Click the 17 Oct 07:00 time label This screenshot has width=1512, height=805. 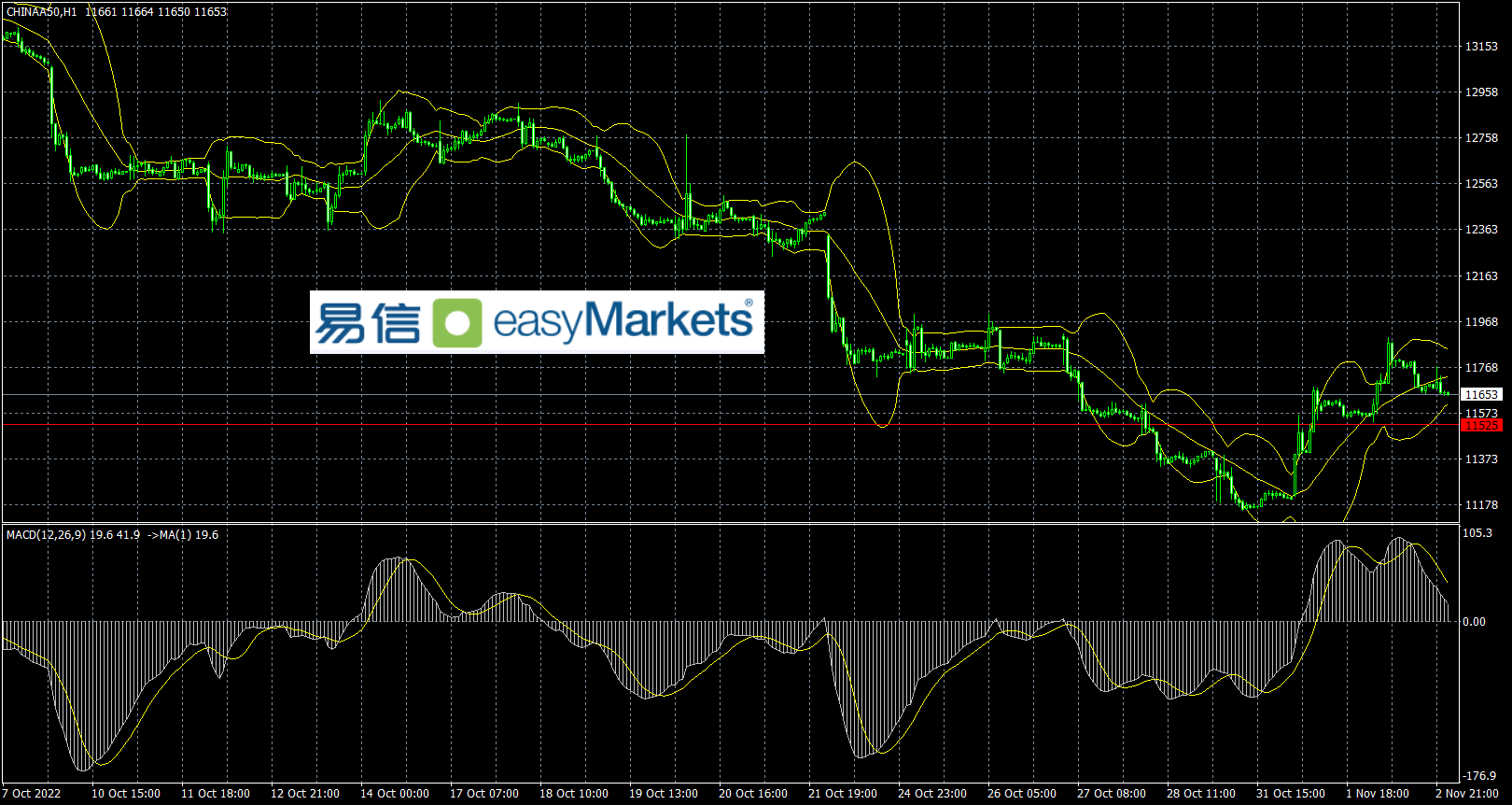(x=484, y=794)
